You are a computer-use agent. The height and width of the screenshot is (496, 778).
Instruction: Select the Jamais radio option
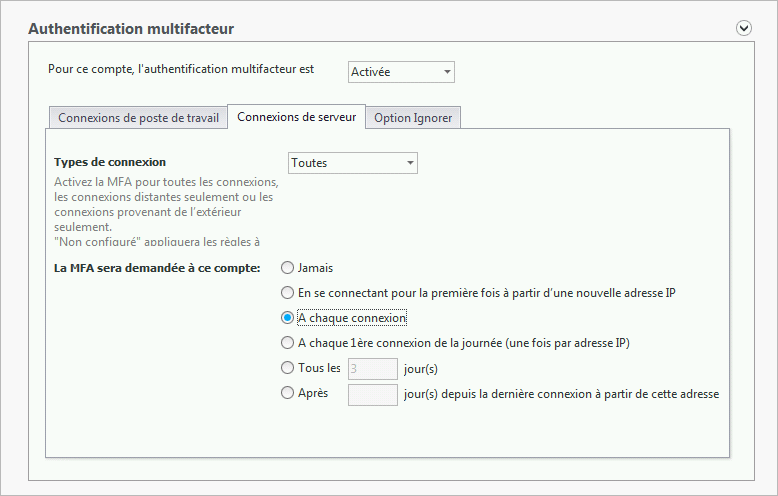287,268
